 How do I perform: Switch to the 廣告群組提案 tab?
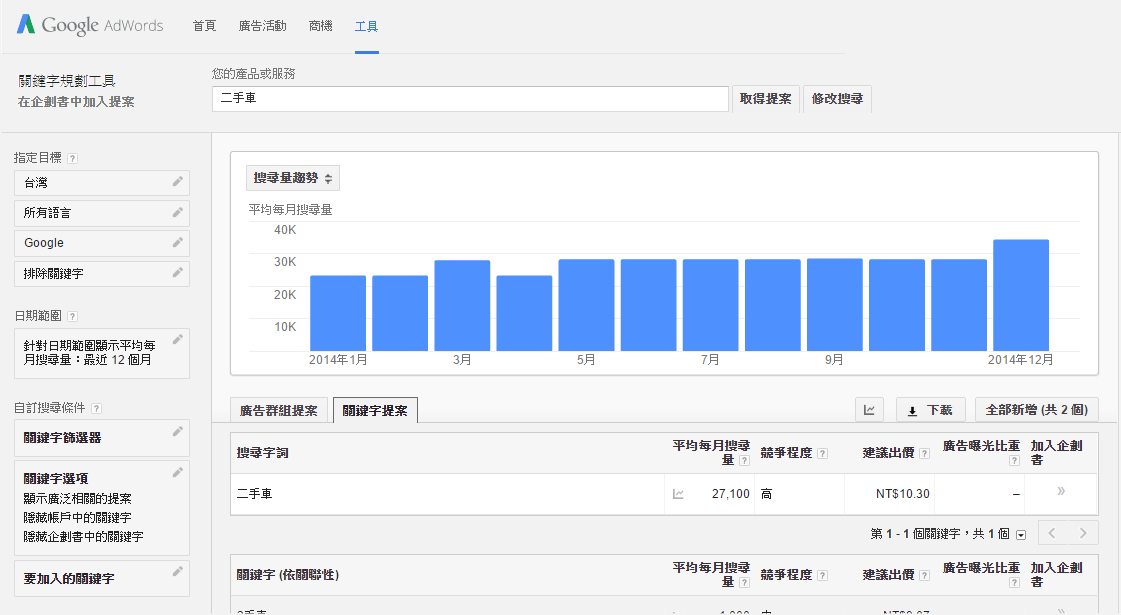coord(279,410)
